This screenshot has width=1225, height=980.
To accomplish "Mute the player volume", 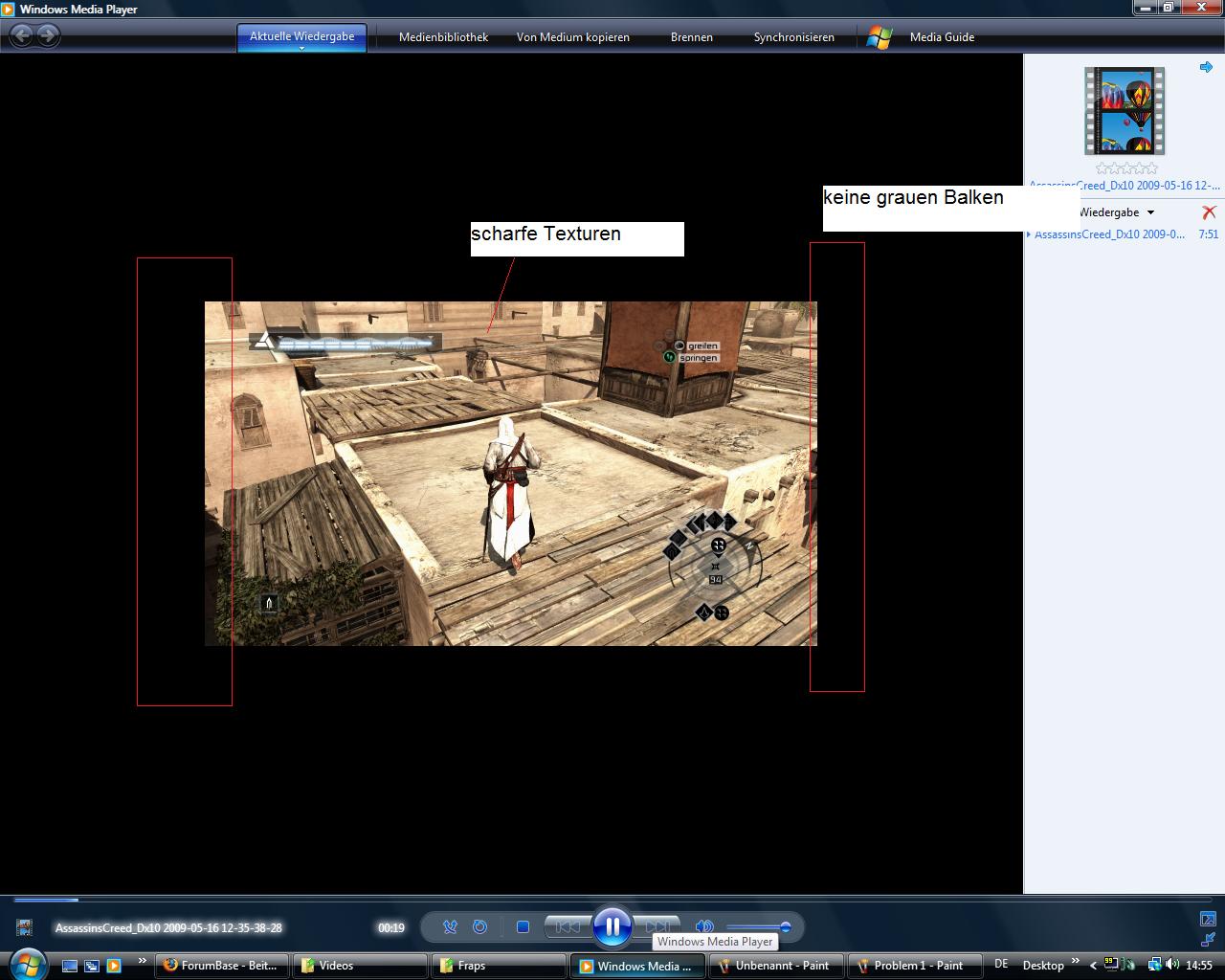I will [703, 926].
